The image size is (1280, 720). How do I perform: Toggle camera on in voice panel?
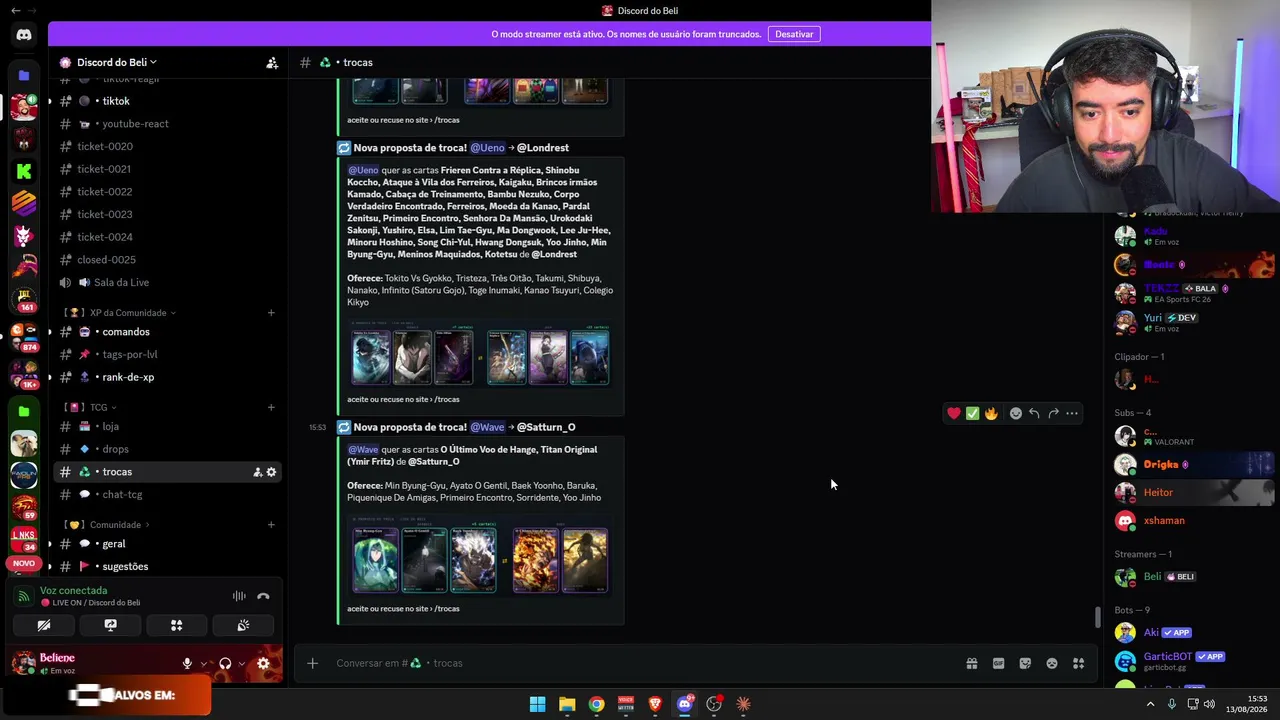(44, 625)
